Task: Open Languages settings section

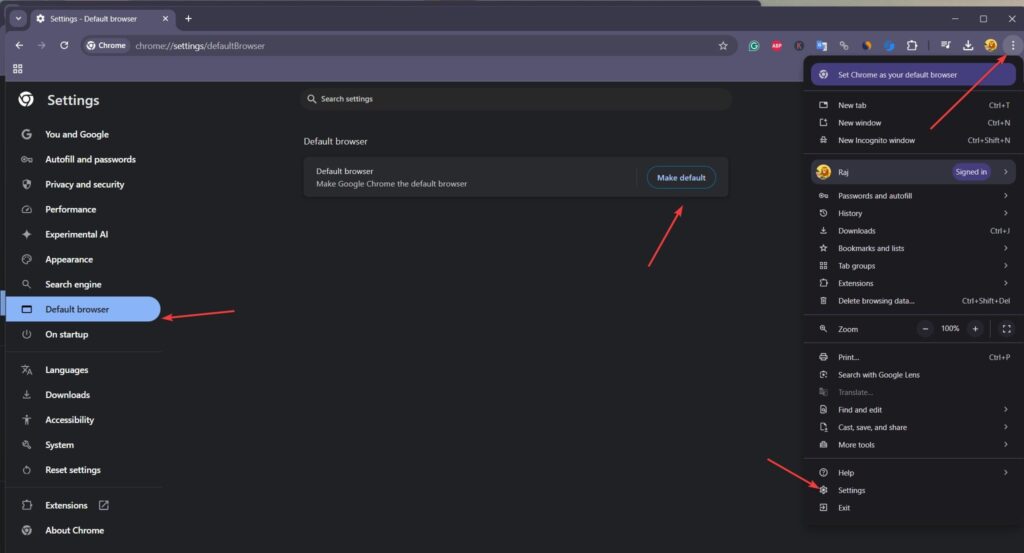Action: [x=67, y=370]
